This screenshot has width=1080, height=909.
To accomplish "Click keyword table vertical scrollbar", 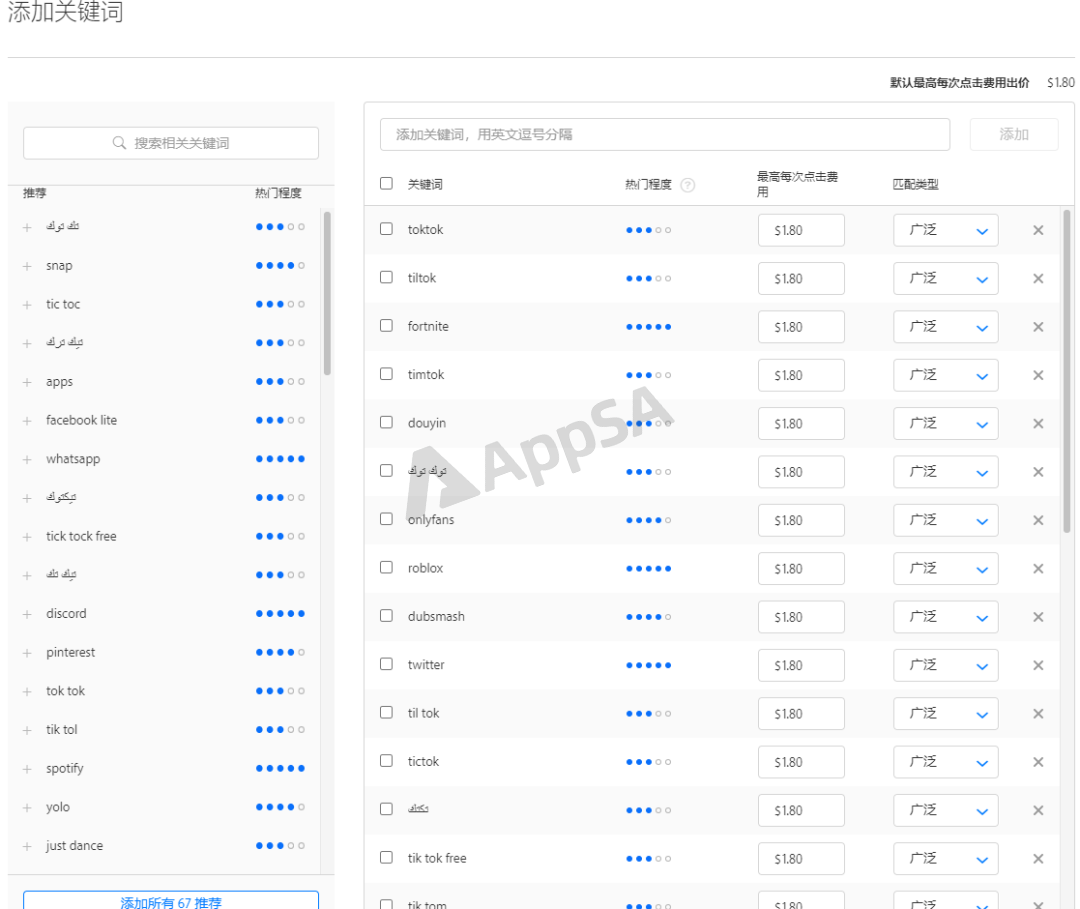I will tap(1067, 372).
